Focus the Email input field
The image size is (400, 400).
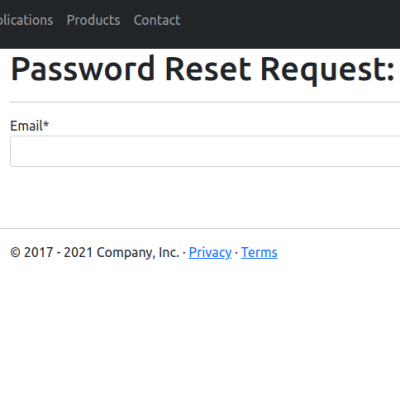coord(205,151)
